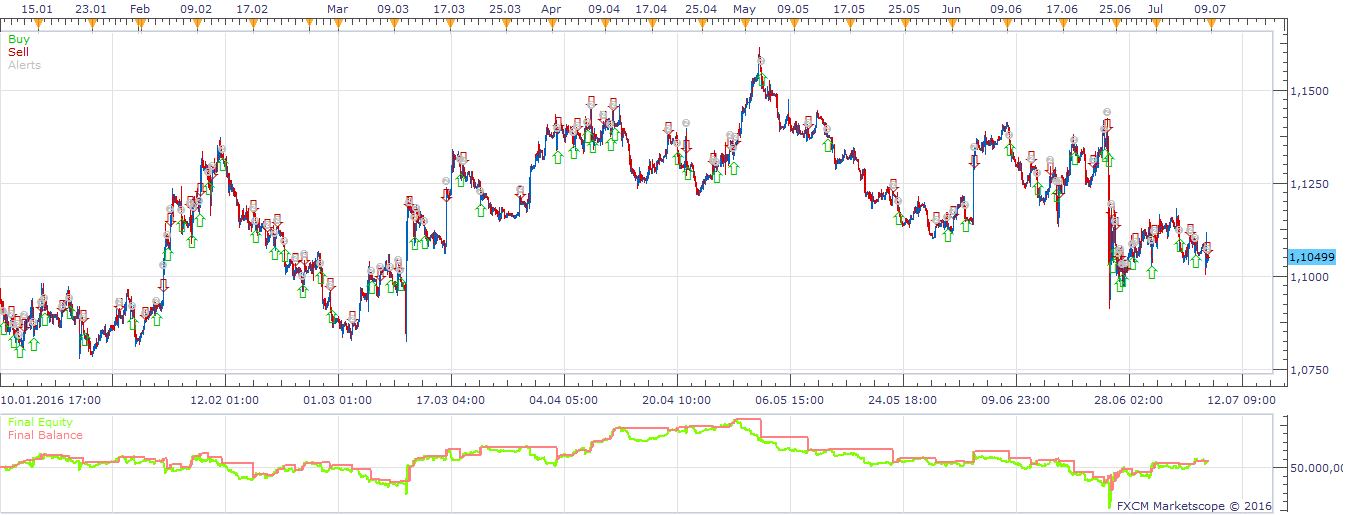The height and width of the screenshot is (515, 1345).
Task: Click the gray Alerts legend label
Action: 24,65
